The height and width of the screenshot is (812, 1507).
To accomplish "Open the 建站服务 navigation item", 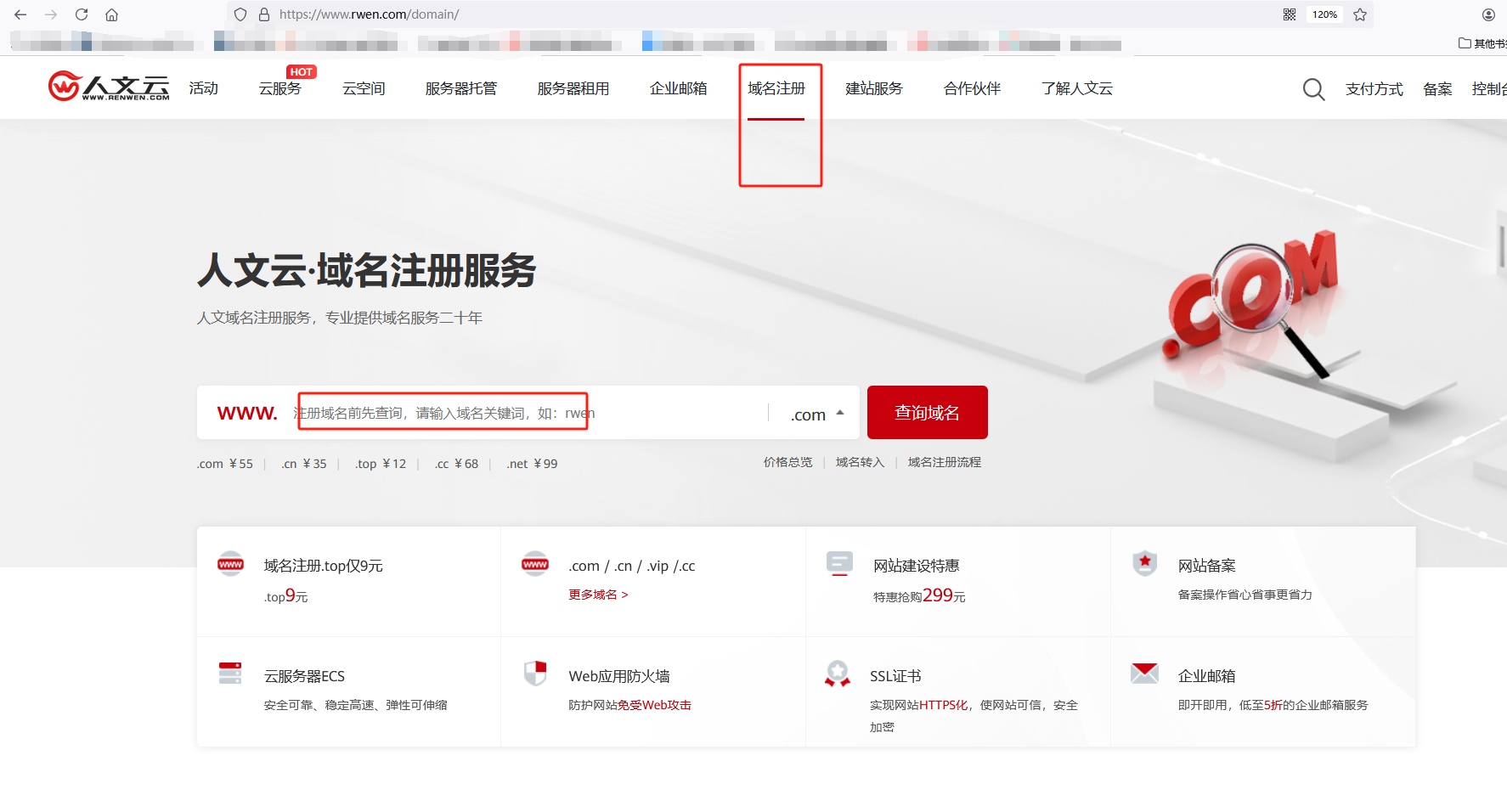I will [x=874, y=88].
